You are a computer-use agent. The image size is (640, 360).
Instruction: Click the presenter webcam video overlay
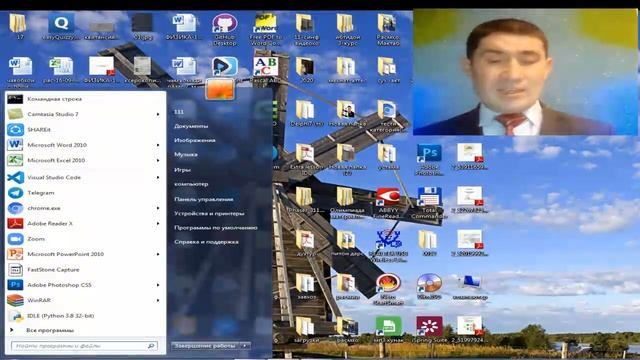pyautogui.click(x=525, y=72)
